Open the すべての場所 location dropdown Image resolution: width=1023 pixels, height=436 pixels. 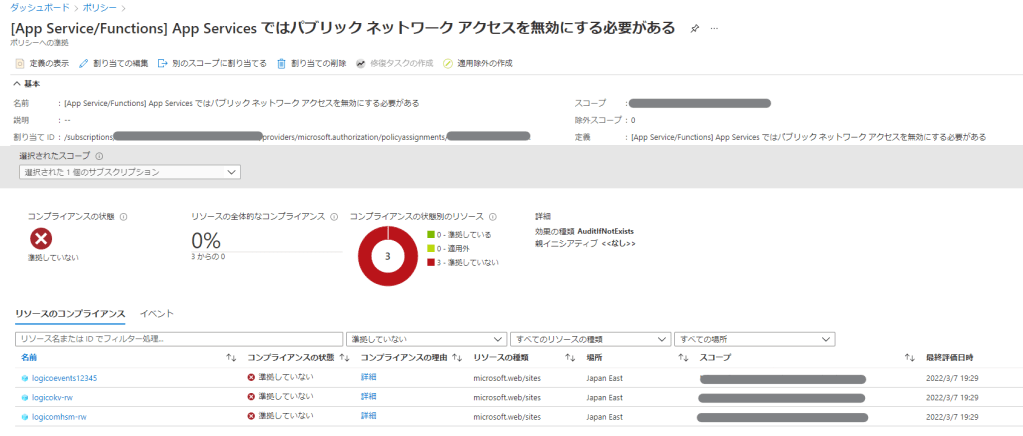[x=753, y=339]
